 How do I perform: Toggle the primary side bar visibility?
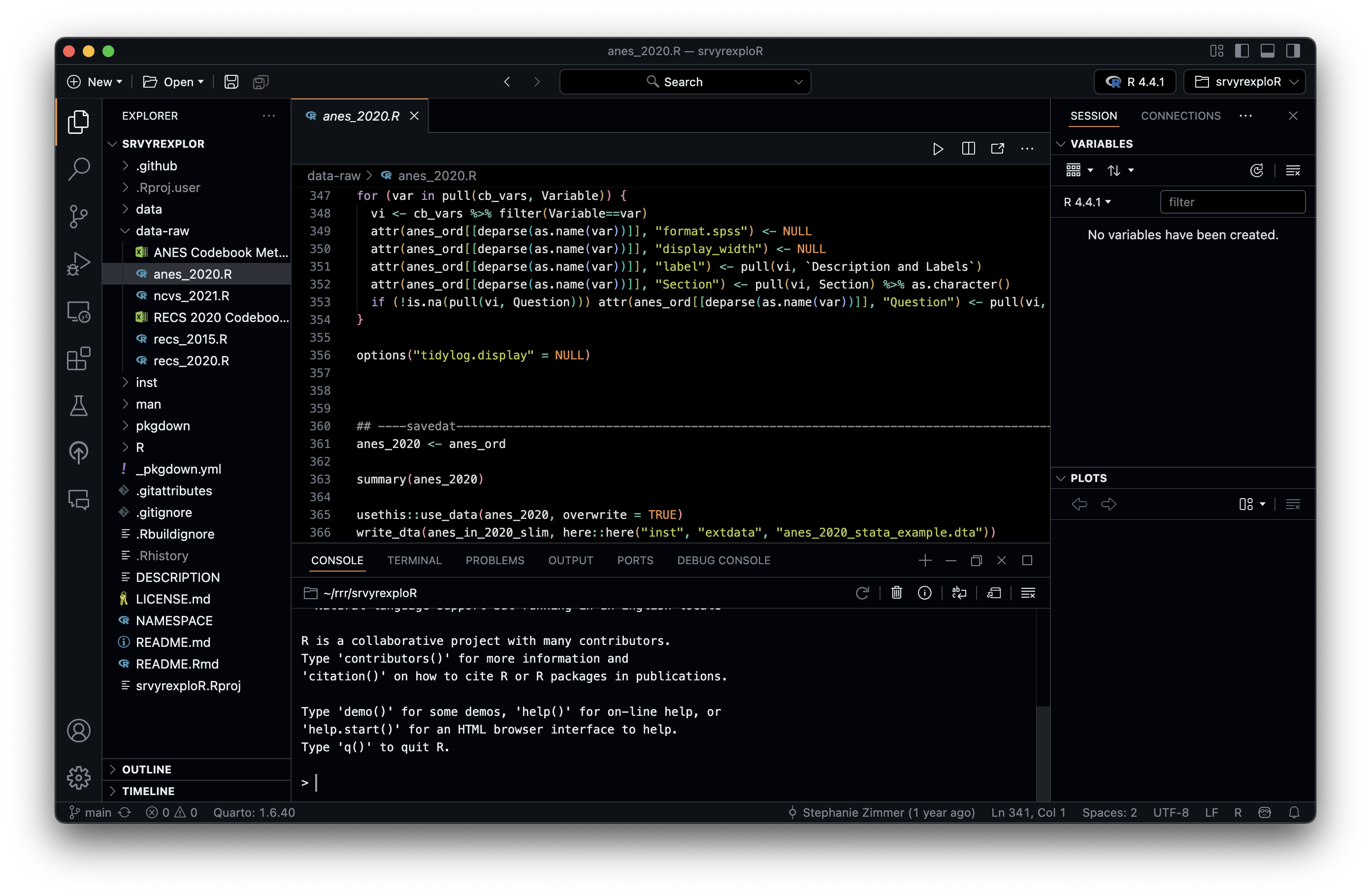click(1241, 51)
